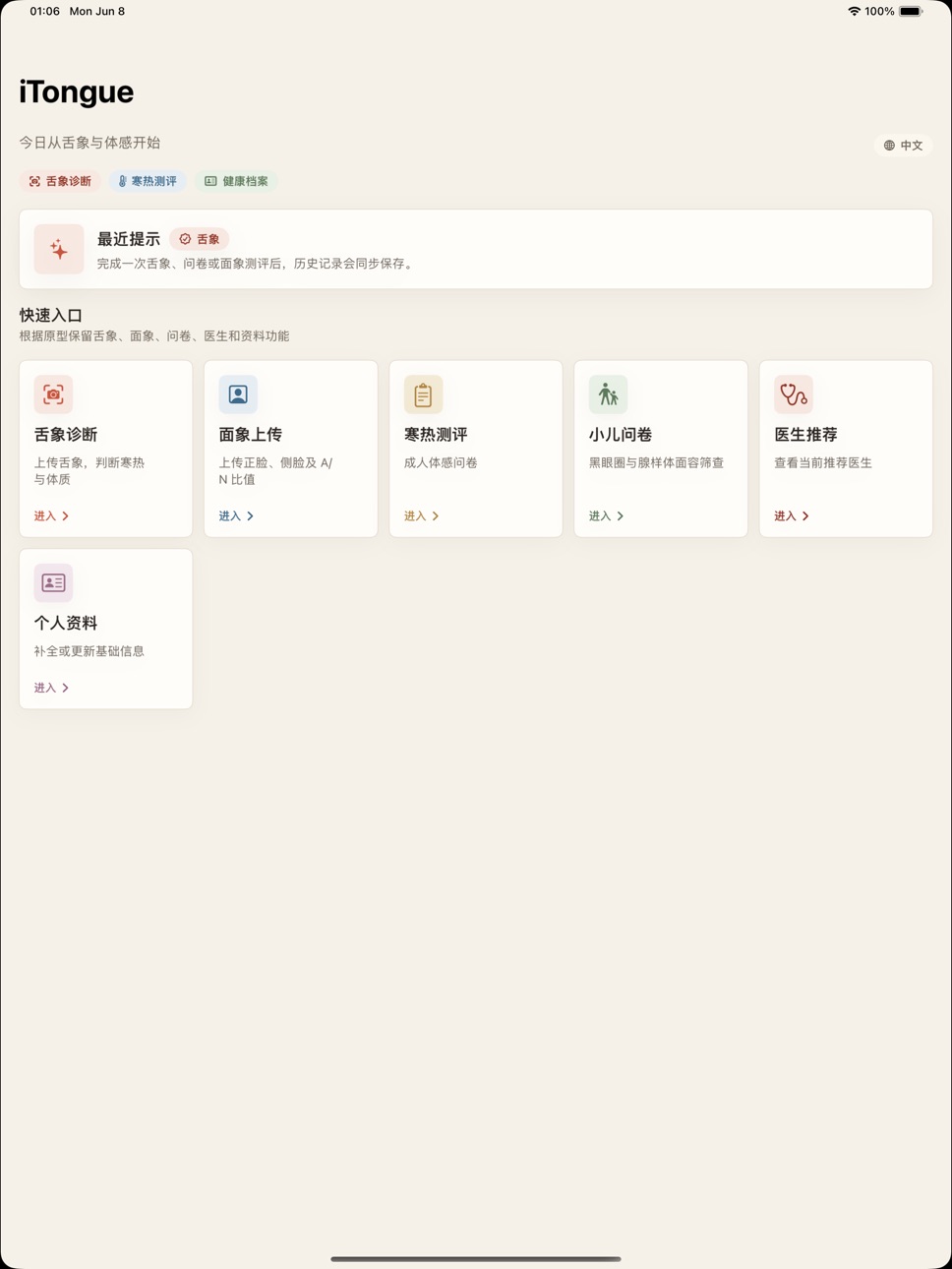The image size is (952, 1269).
Task: Tap the iTongue app title
Action: coord(77,91)
